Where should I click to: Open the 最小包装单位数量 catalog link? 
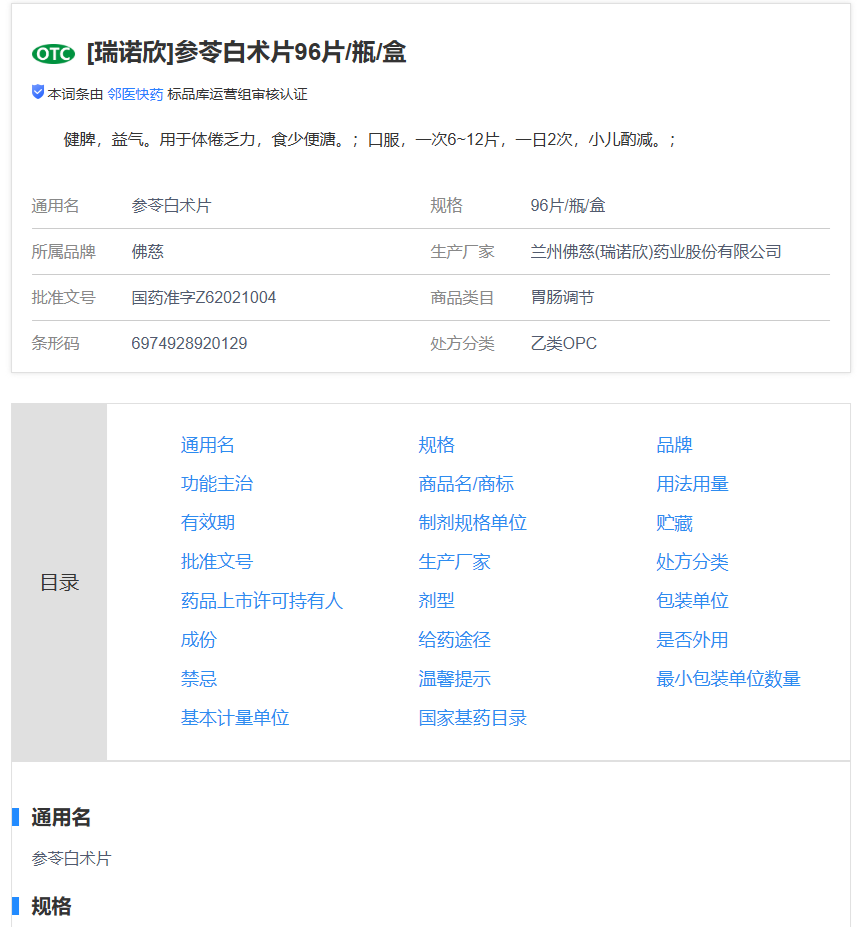click(x=728, y=679)
